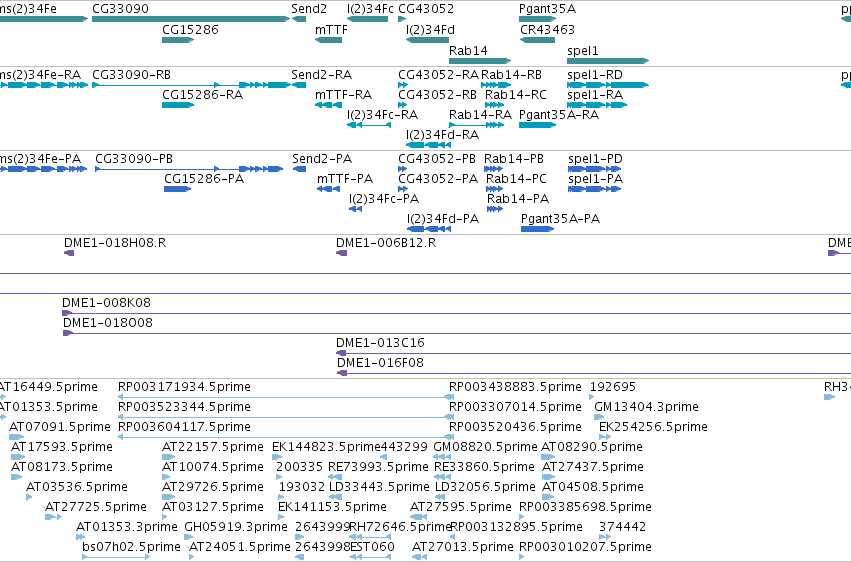Select the RP003385698.5prime EST label
The image size is (851, 562).
coord(585,507)
